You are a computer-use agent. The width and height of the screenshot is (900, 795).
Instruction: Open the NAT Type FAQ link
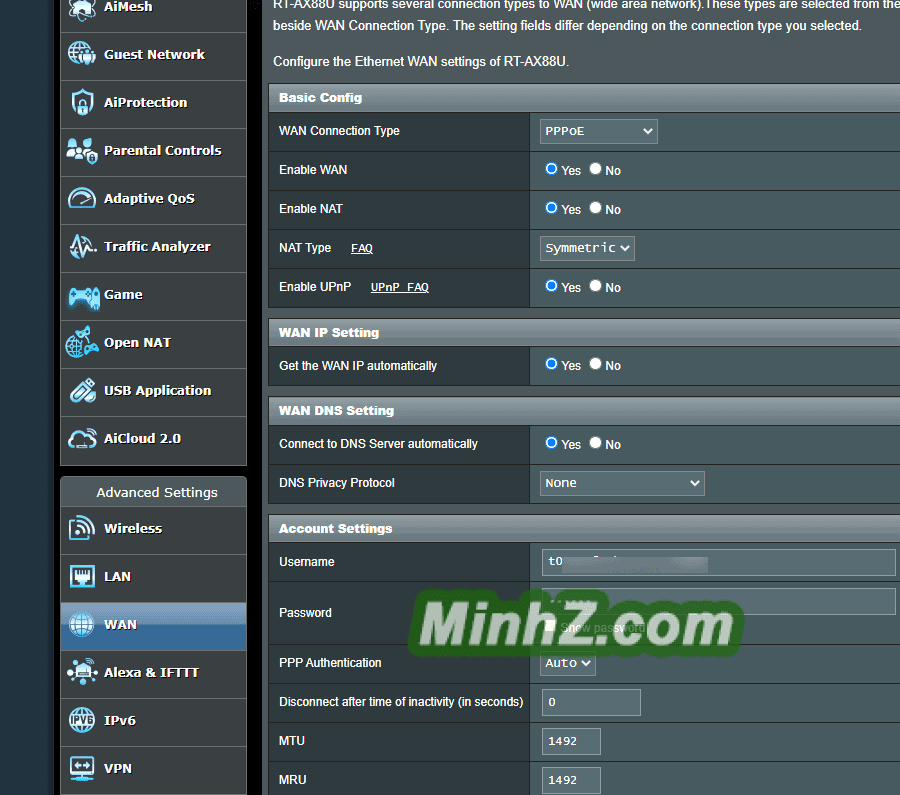(362, 248)
